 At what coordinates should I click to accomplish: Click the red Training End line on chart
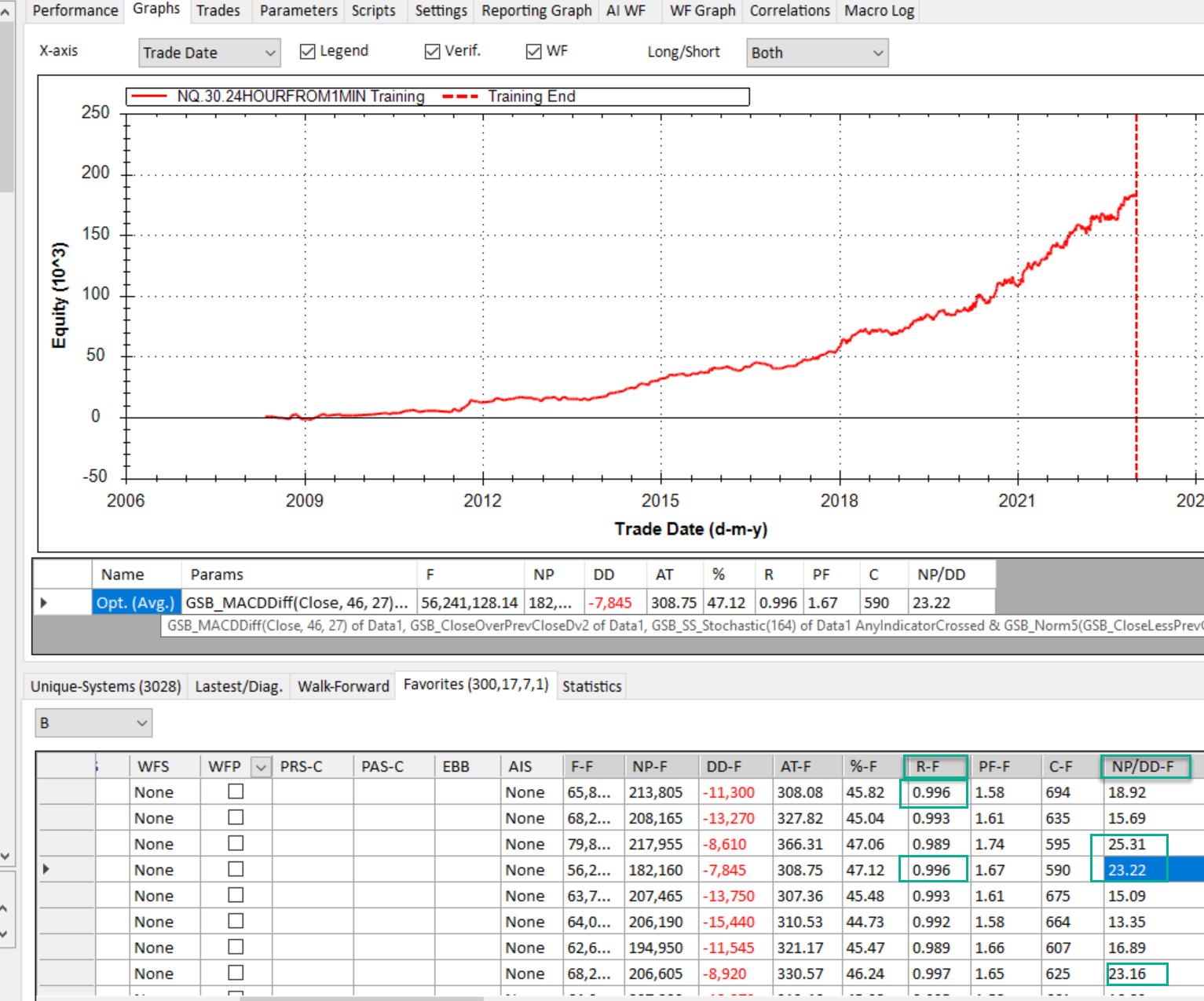point(1136,353)
